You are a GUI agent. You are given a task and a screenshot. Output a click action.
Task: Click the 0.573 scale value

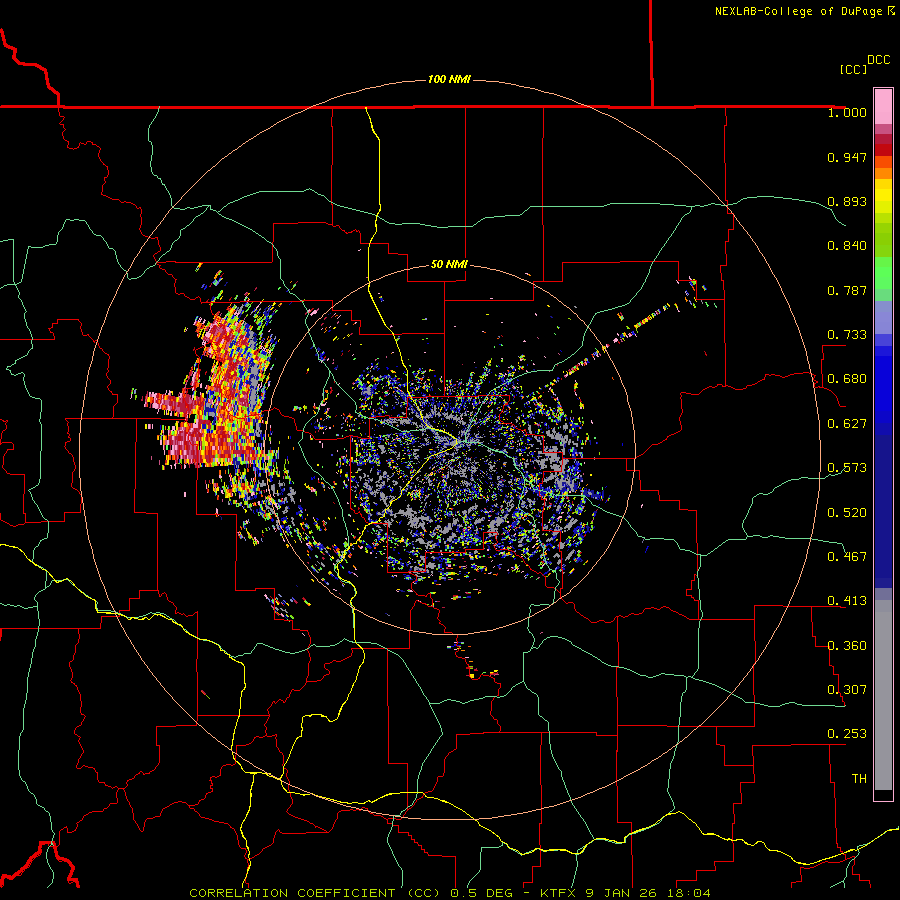point(847,468)
